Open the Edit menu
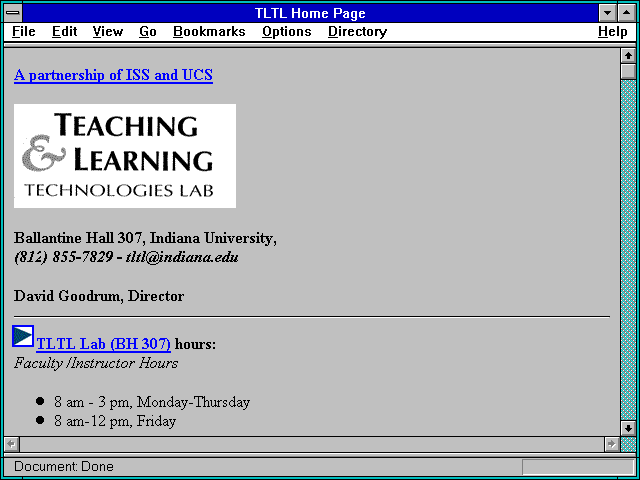Screen dimensions: 640x480 tap(64, 32)
